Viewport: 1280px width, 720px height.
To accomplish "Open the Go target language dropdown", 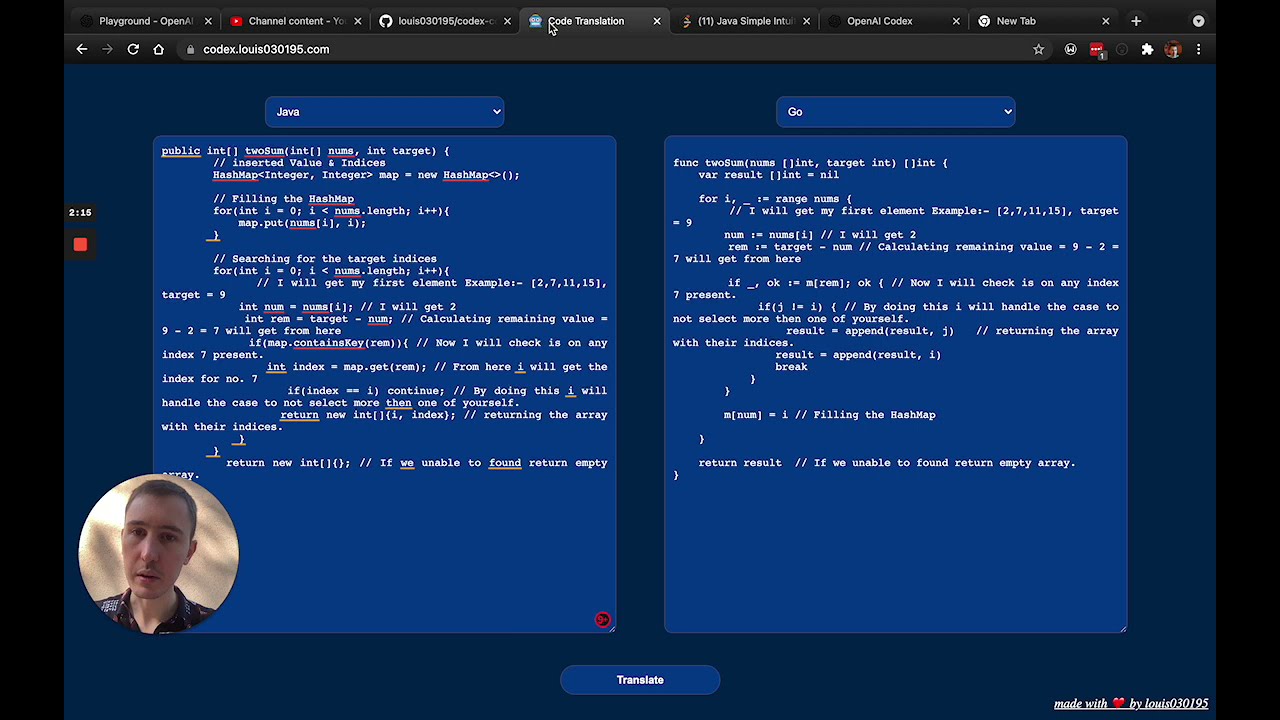I will (x=895, y=111).
